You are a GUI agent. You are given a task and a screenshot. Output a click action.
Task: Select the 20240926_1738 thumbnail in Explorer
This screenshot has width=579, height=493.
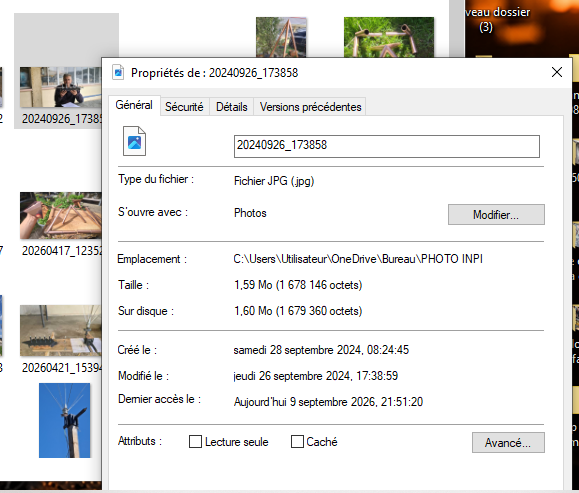click(61, 87)
